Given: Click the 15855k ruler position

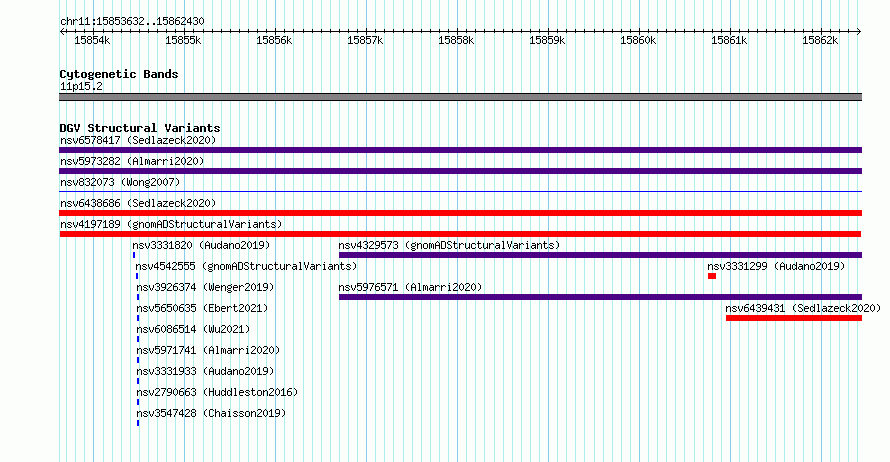Looking at the screenshot, I should pyautogui.click(x=183, y=40).
